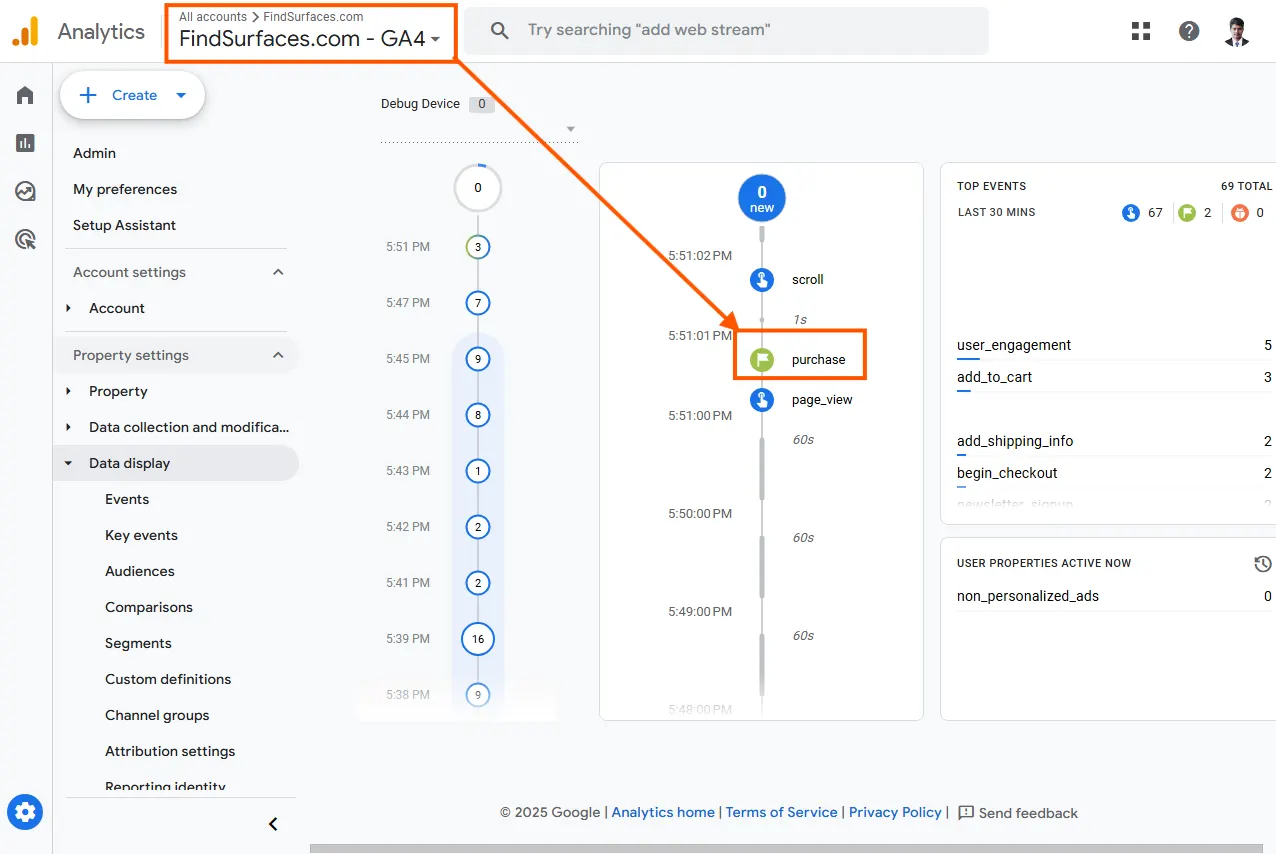
Task: Open Audiences under Data display
Action: pyautogui.click(x=140, y=571)
